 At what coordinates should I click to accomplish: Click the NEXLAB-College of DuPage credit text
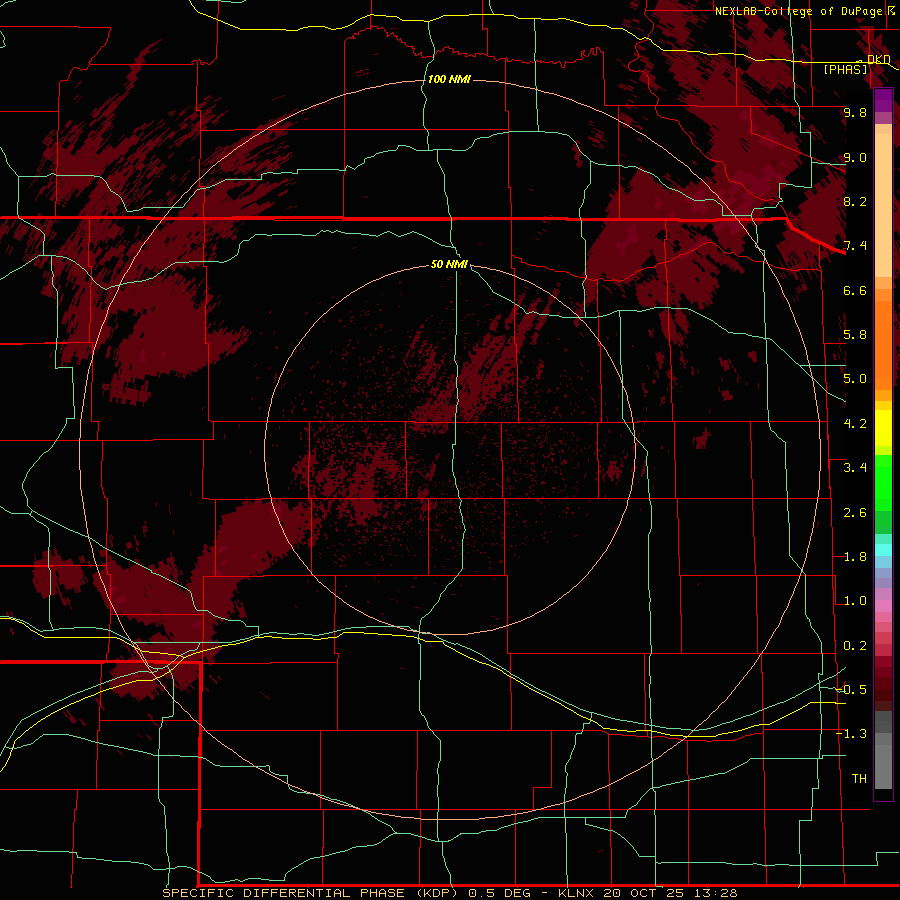[799, 11]
